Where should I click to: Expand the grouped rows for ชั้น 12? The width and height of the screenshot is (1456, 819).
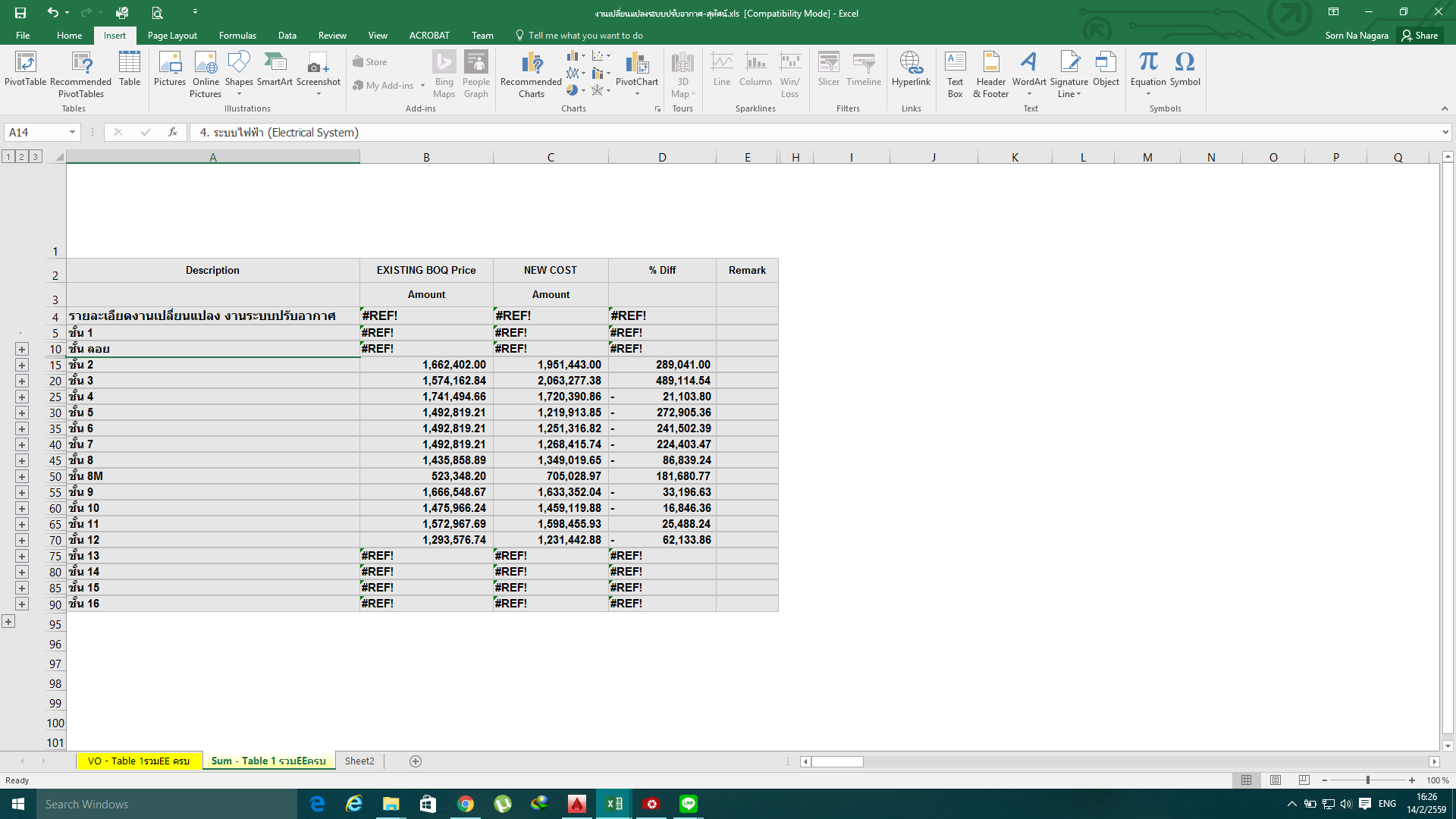click(x=22, y=541)
